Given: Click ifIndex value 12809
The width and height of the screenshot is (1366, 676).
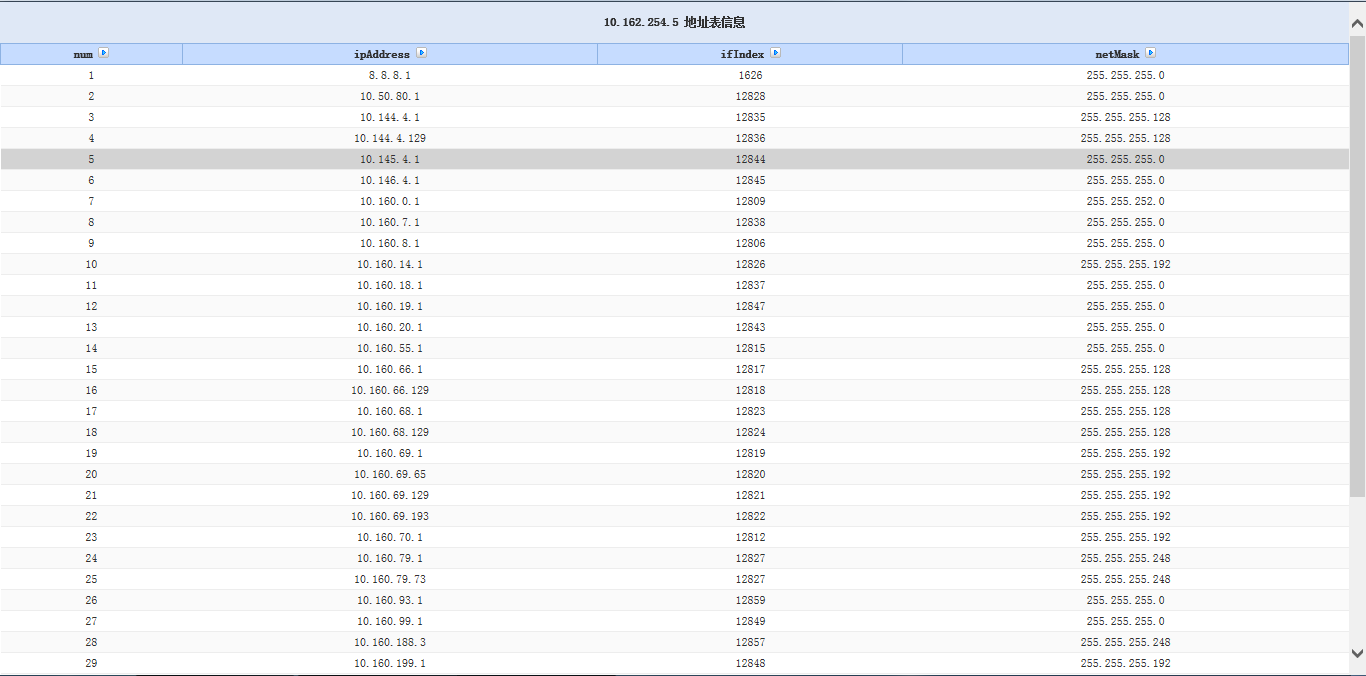Looking at the screenshot, I should [x=750, y=201].
